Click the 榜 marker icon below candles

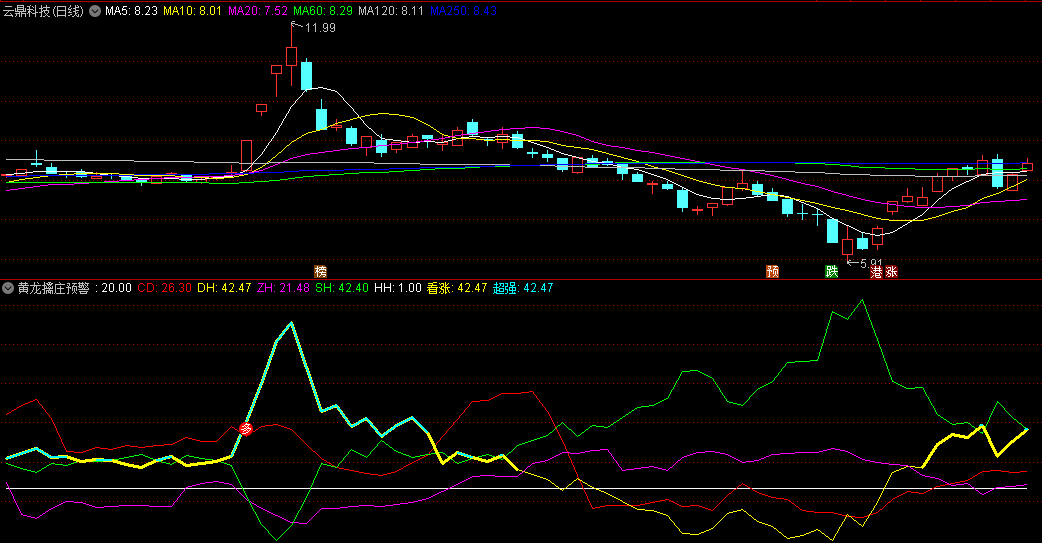pyautogui.click(x=320, y=272)
